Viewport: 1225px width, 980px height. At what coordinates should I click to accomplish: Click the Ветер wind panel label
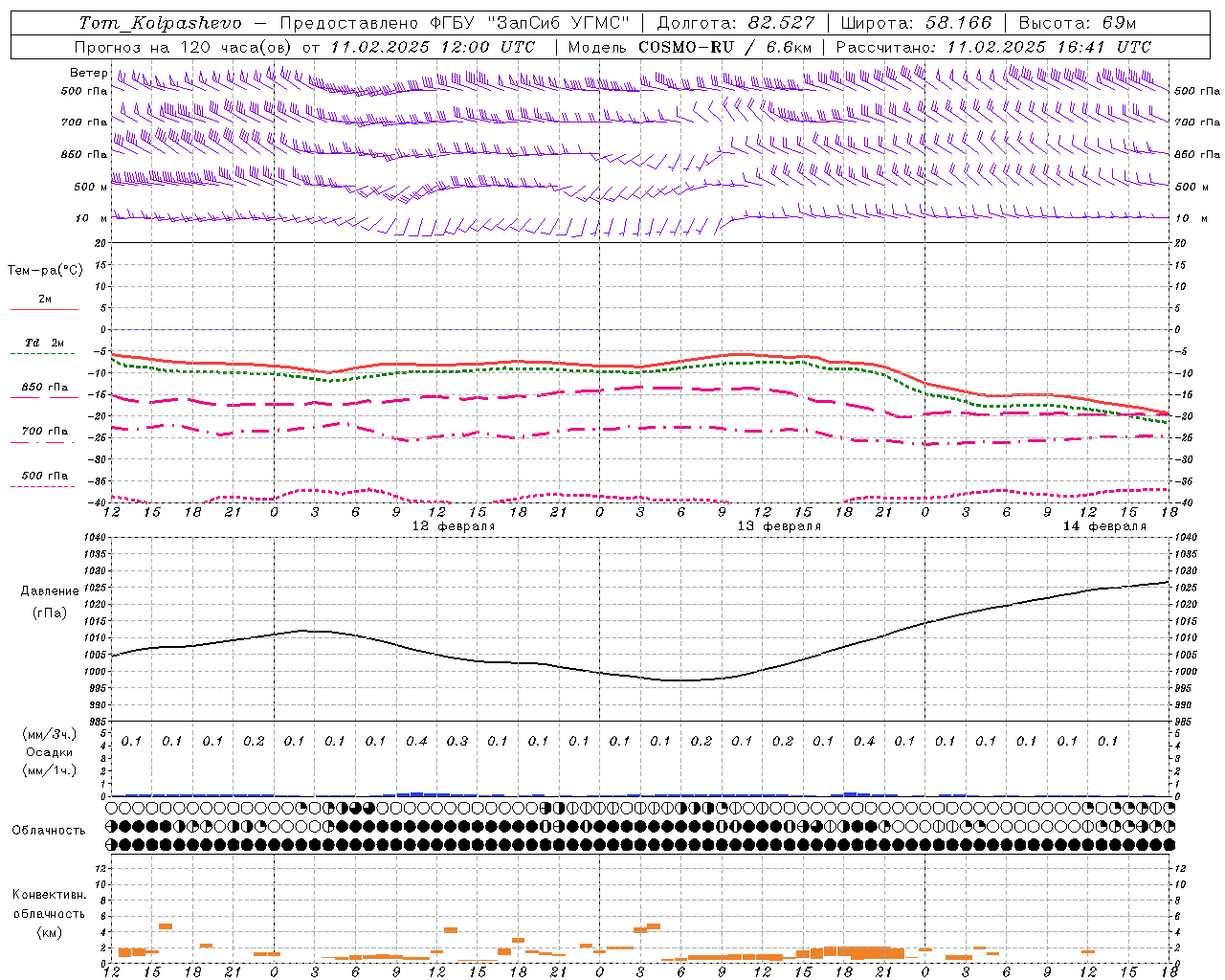point(88,73)
